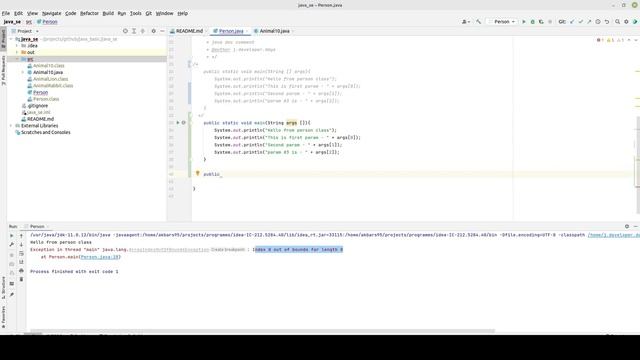Click the rollback undo arrow icon
The width and height of the screenshot is (640, 360).
607,22
